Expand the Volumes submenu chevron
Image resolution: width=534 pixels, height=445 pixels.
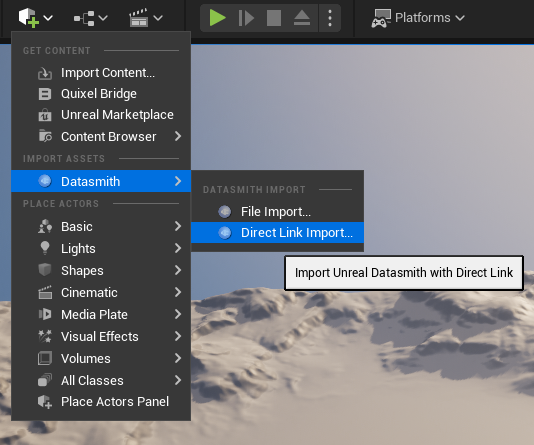178,358
